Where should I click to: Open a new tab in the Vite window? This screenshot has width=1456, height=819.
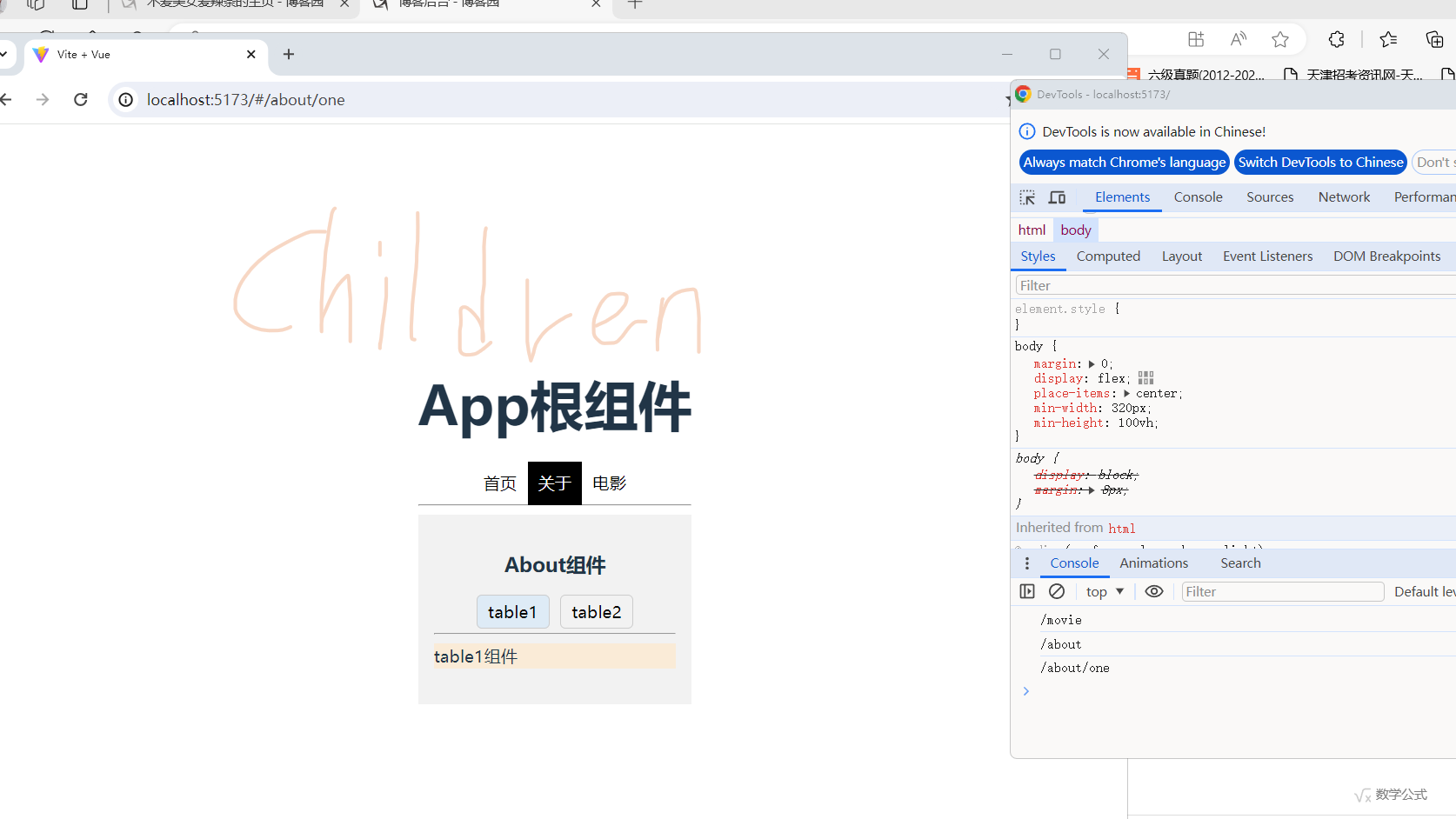click(289, 54)
